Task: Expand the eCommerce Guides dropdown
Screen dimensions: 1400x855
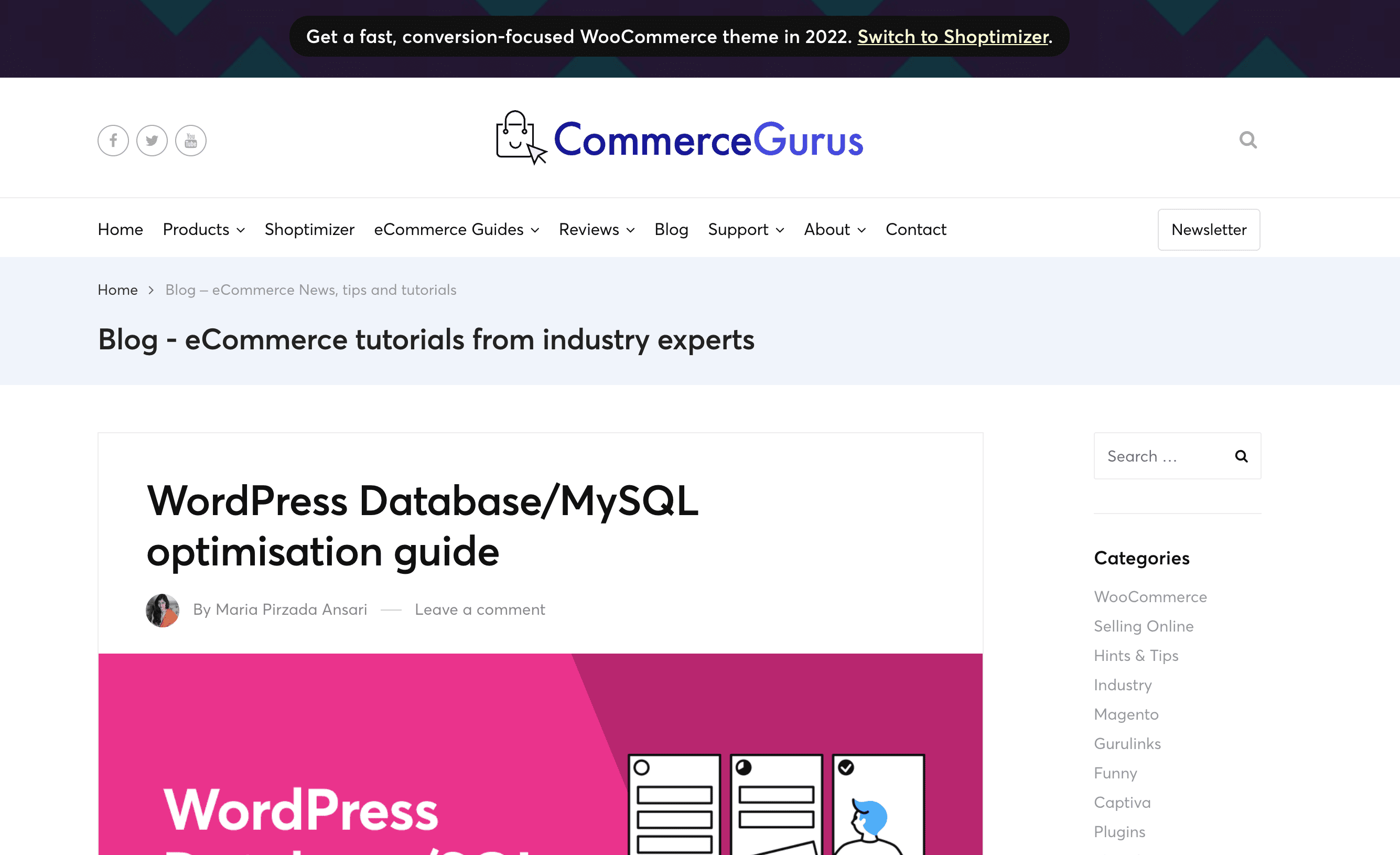Action: (456, 230)
